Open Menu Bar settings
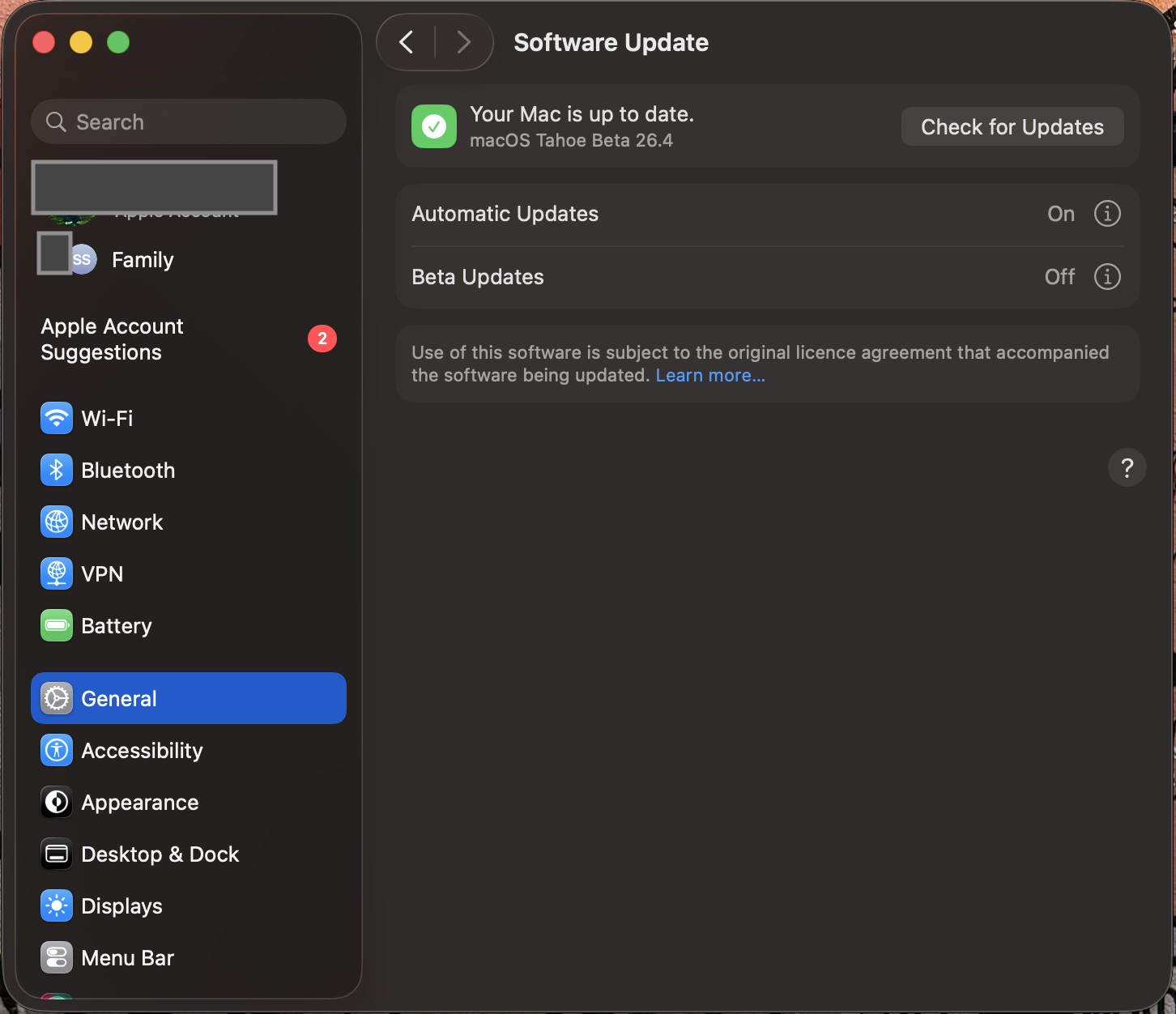The width and height of the screenshot is (1176, 1014). click(126, 957)
